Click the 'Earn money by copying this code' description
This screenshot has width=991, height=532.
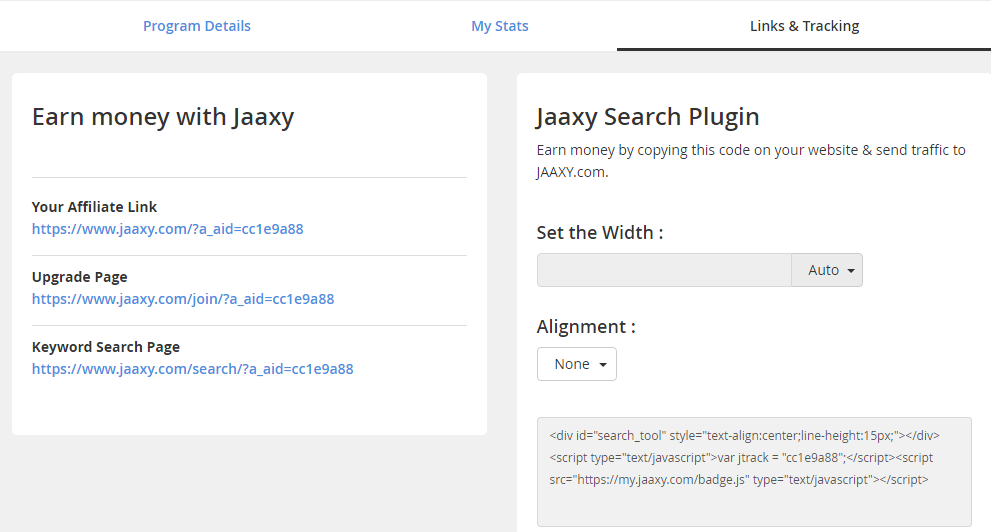[x=751, y=160]
